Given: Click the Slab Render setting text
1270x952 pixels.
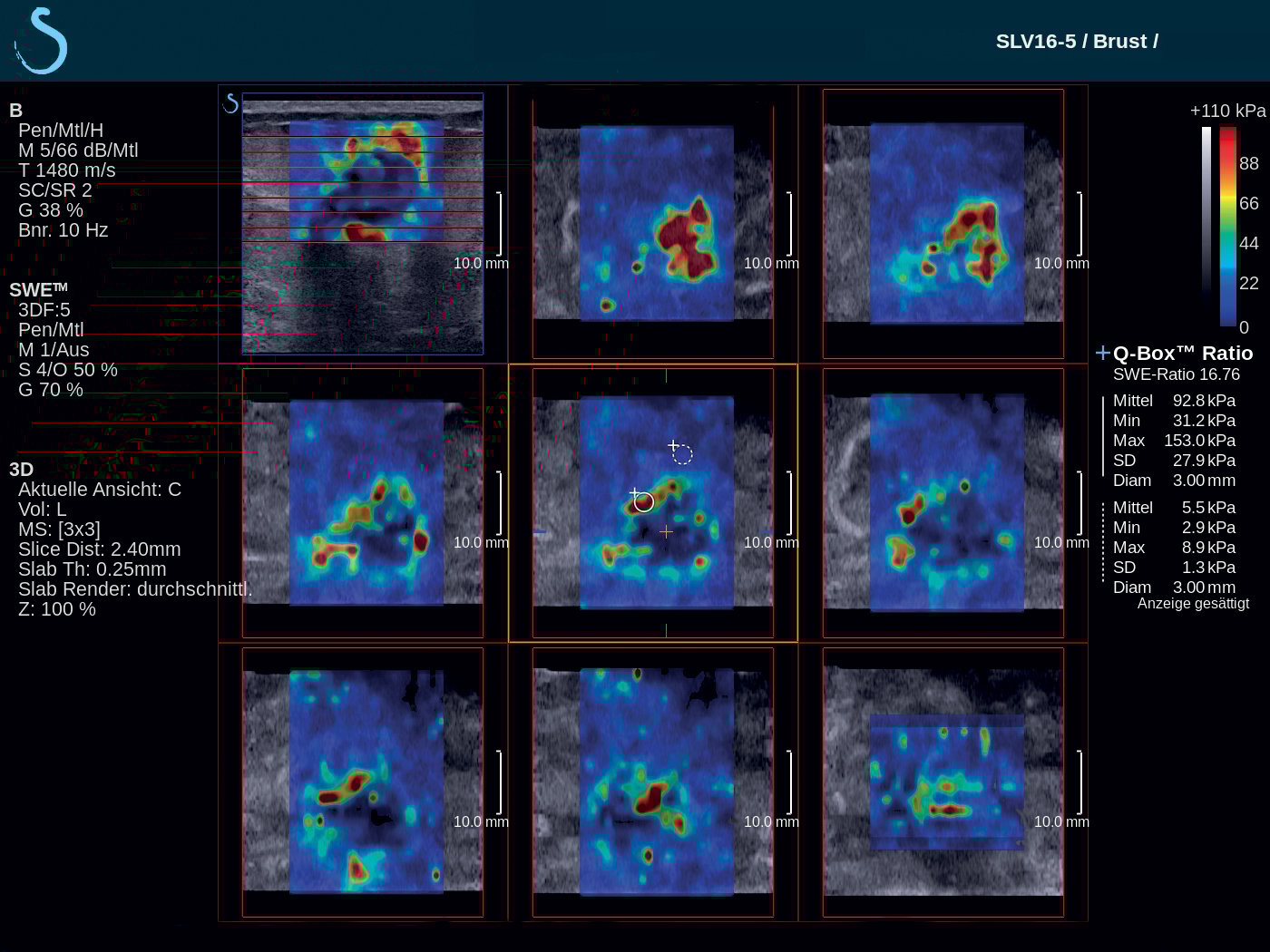Looking at the screenshot, I should (x=134, y=589).
